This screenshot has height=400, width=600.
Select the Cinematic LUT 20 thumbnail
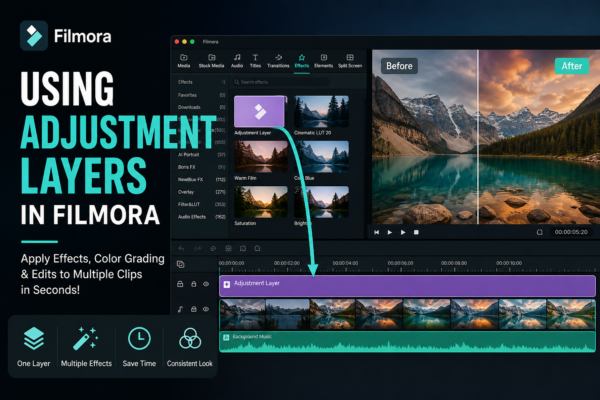pos(321,111)
